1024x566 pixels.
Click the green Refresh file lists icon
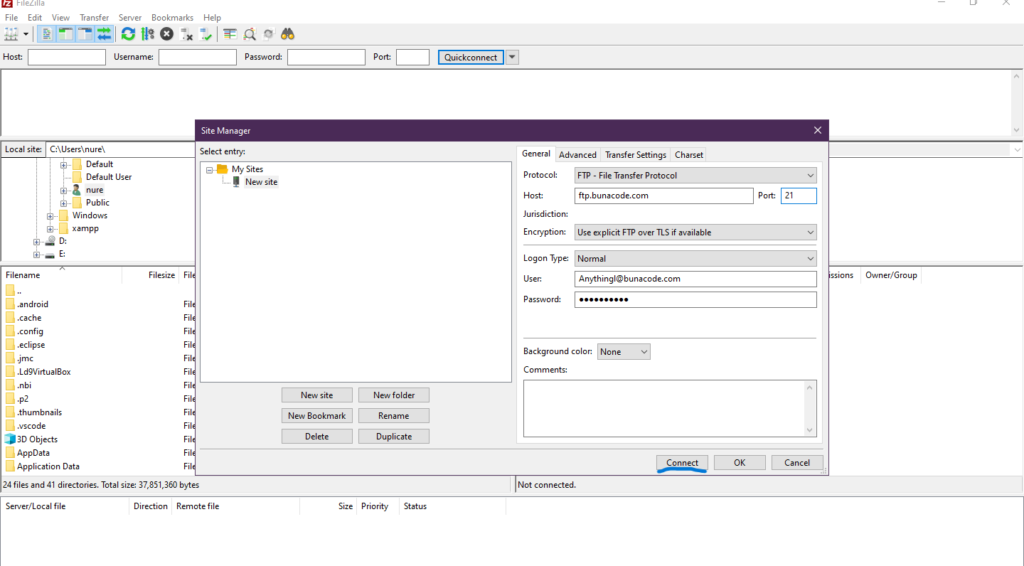[x=128, y=34]
